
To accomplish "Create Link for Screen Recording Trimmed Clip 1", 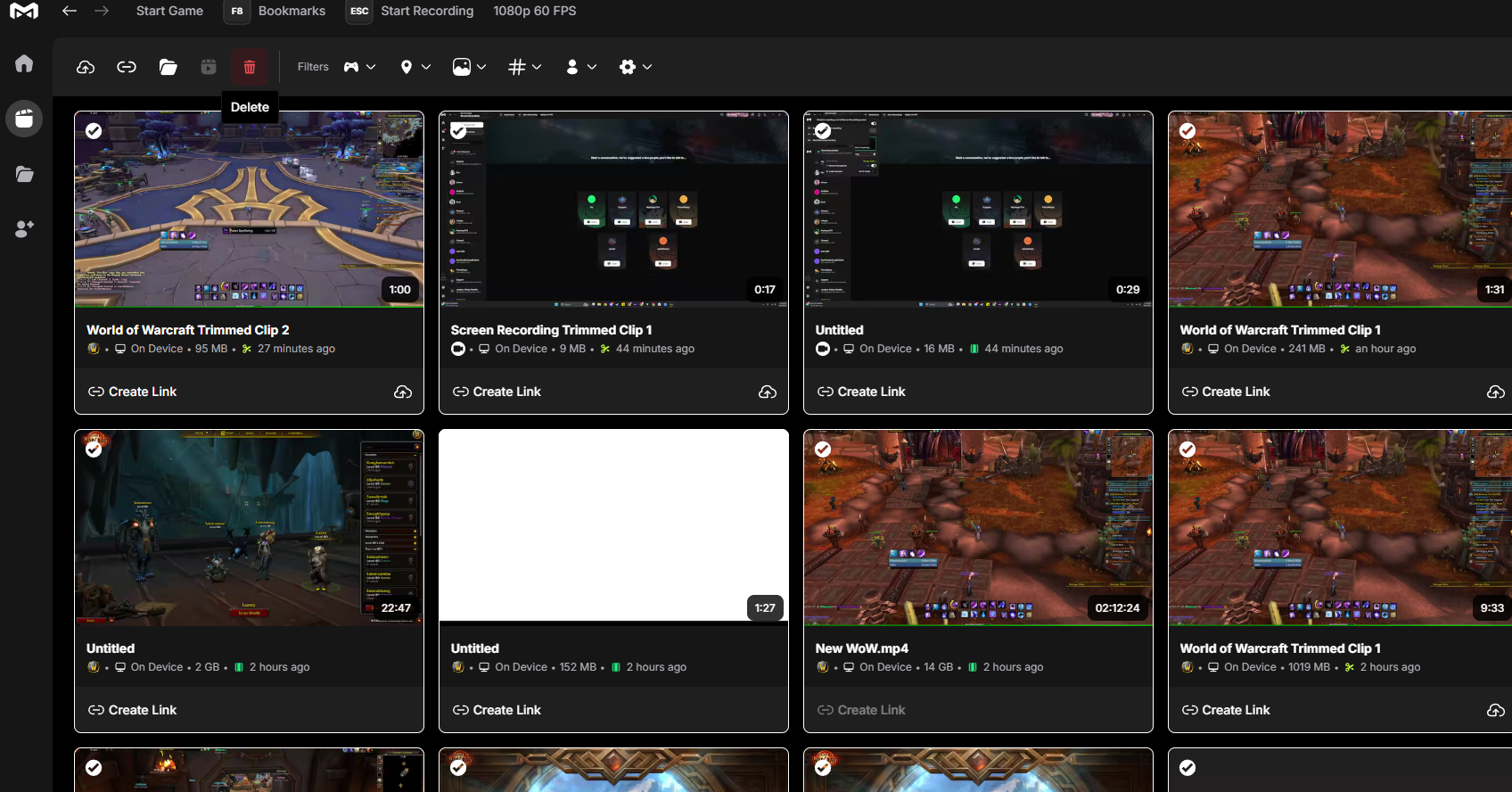I will point(497,392).
